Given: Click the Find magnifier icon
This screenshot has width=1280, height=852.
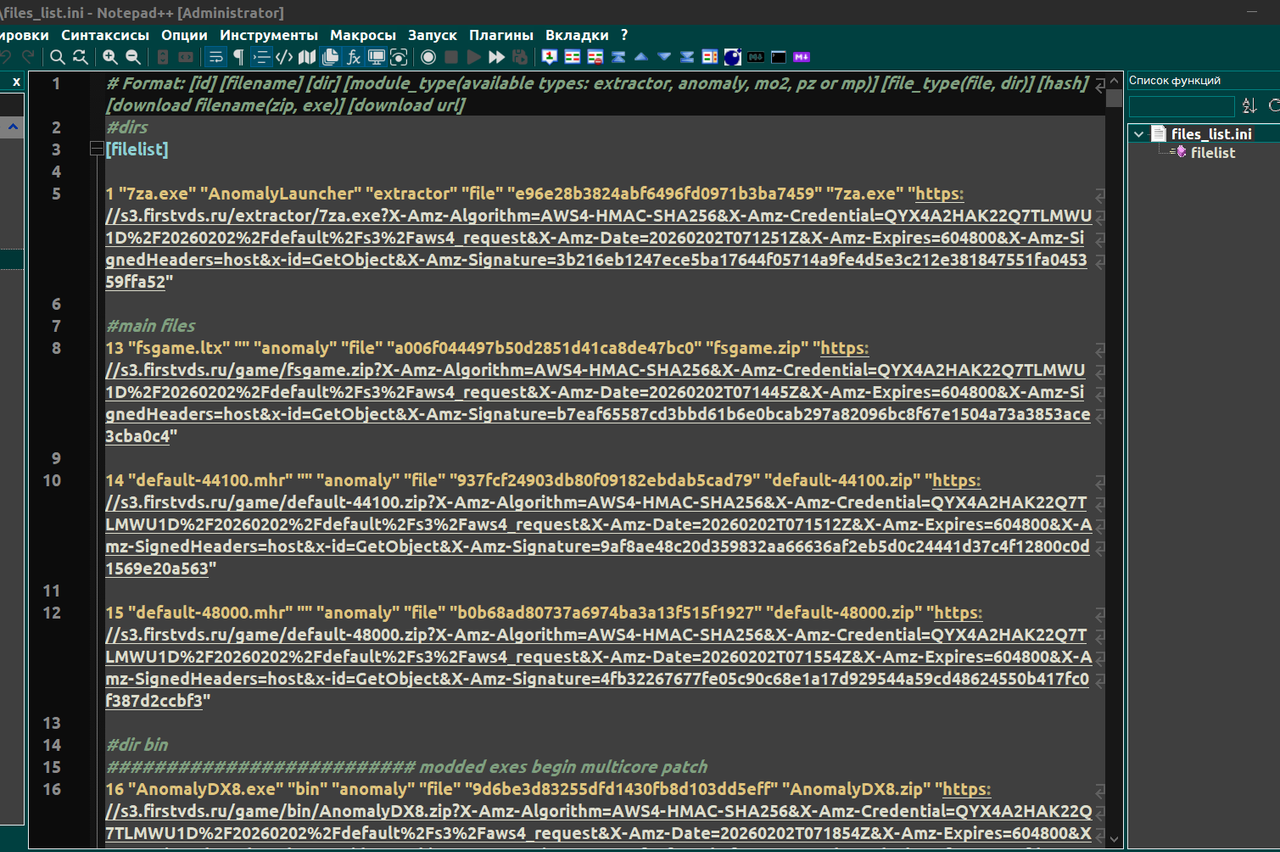Looking at the screenshot, I should click(58, 57).
